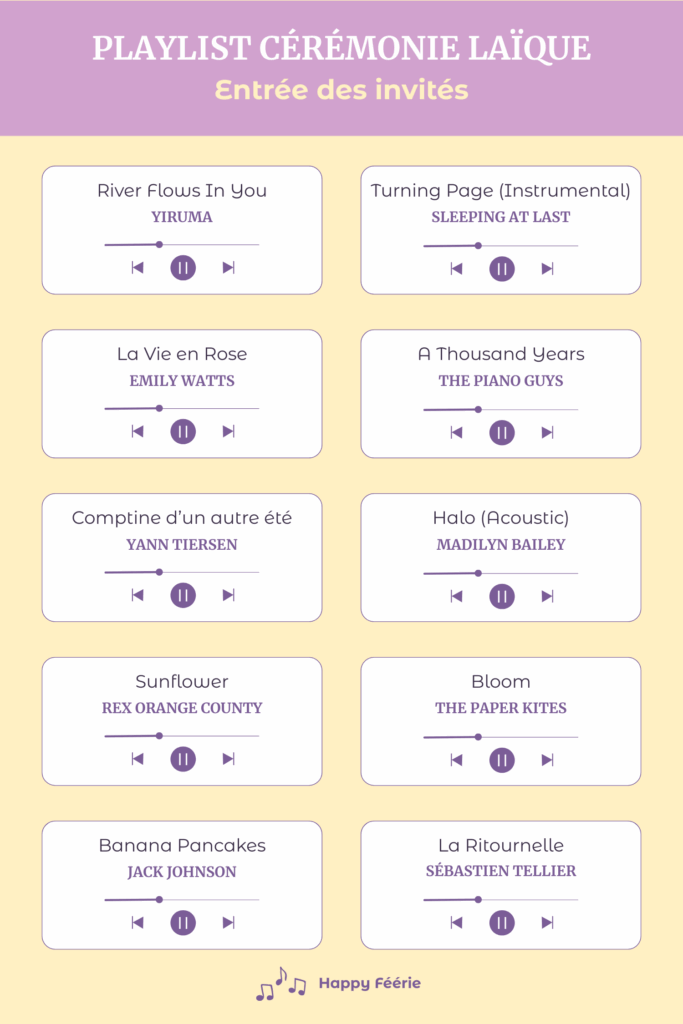
Task: Open the THE PAPER KITES artist label
Action: click(501, 708)
